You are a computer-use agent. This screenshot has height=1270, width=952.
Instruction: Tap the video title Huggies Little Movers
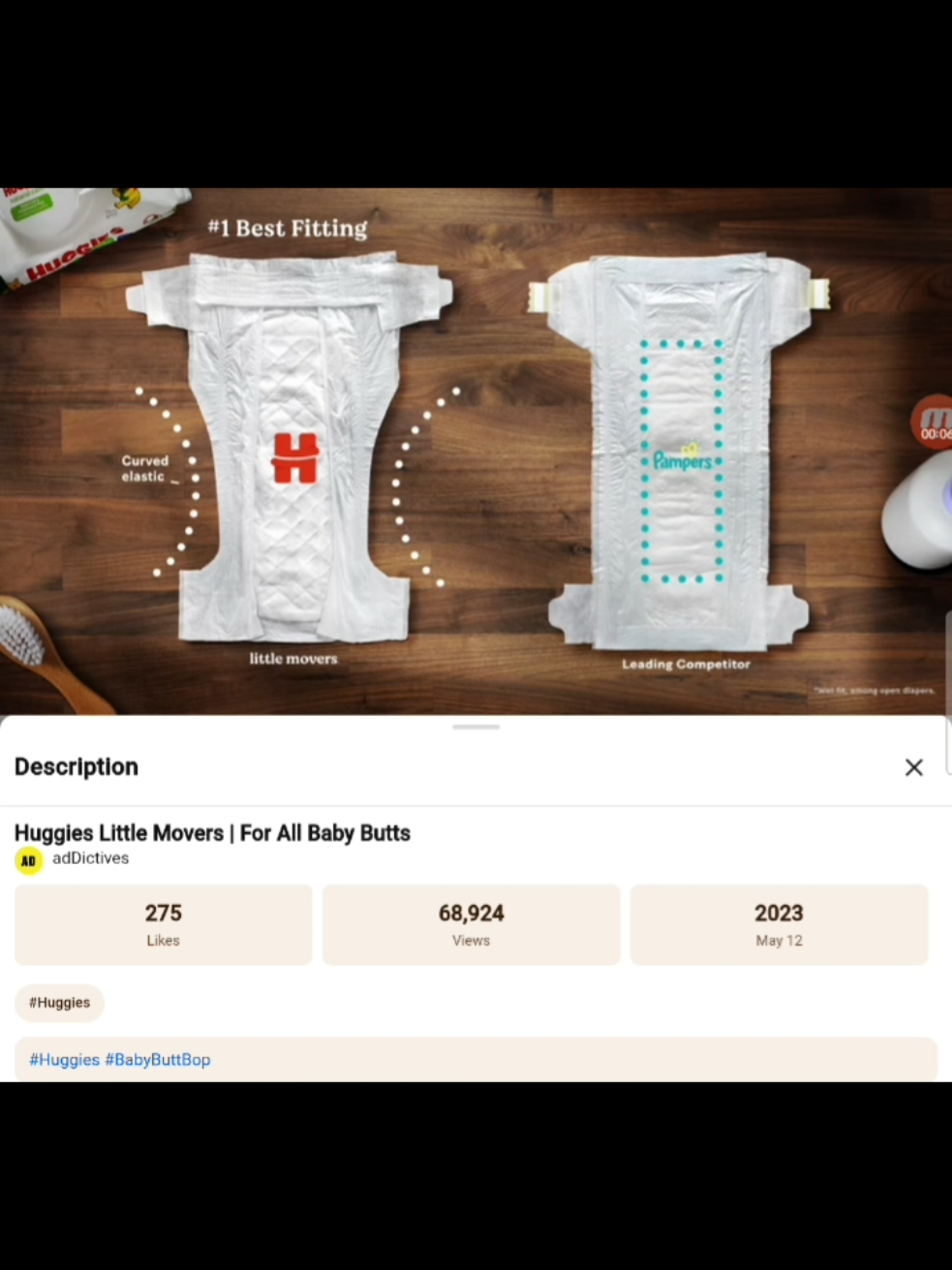click(x=212, y=833)
